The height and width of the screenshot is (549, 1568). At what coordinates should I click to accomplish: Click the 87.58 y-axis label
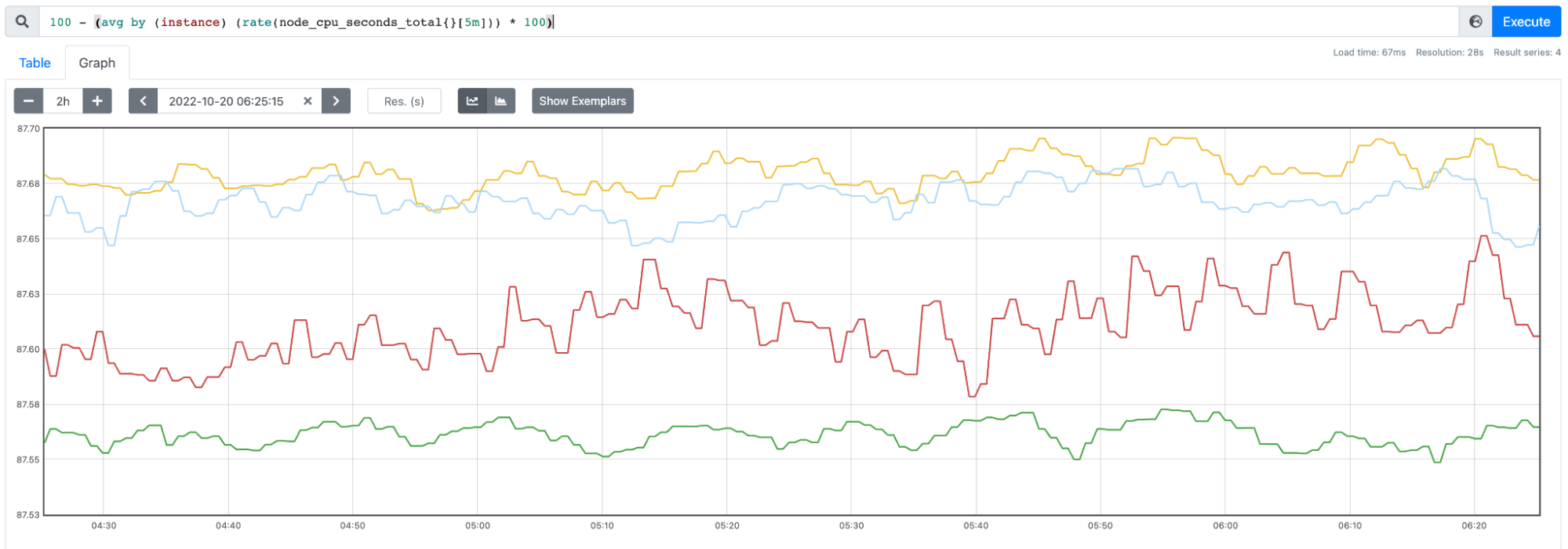pyautogui.click(x=28, y=405)
